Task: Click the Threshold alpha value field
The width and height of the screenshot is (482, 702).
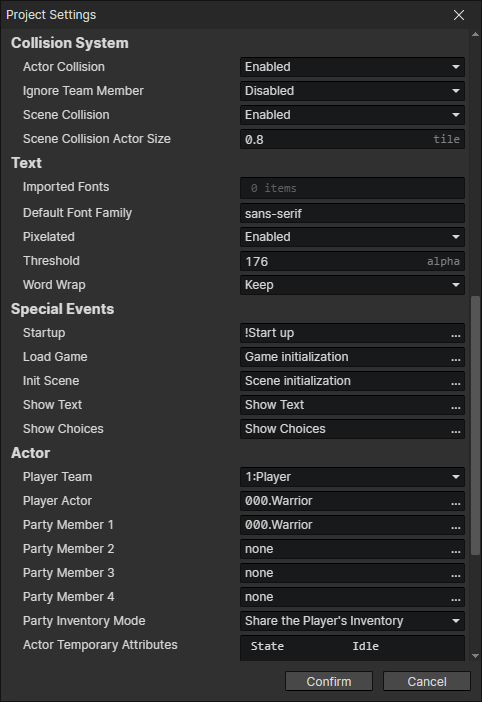Action: [x=352, y=261]
